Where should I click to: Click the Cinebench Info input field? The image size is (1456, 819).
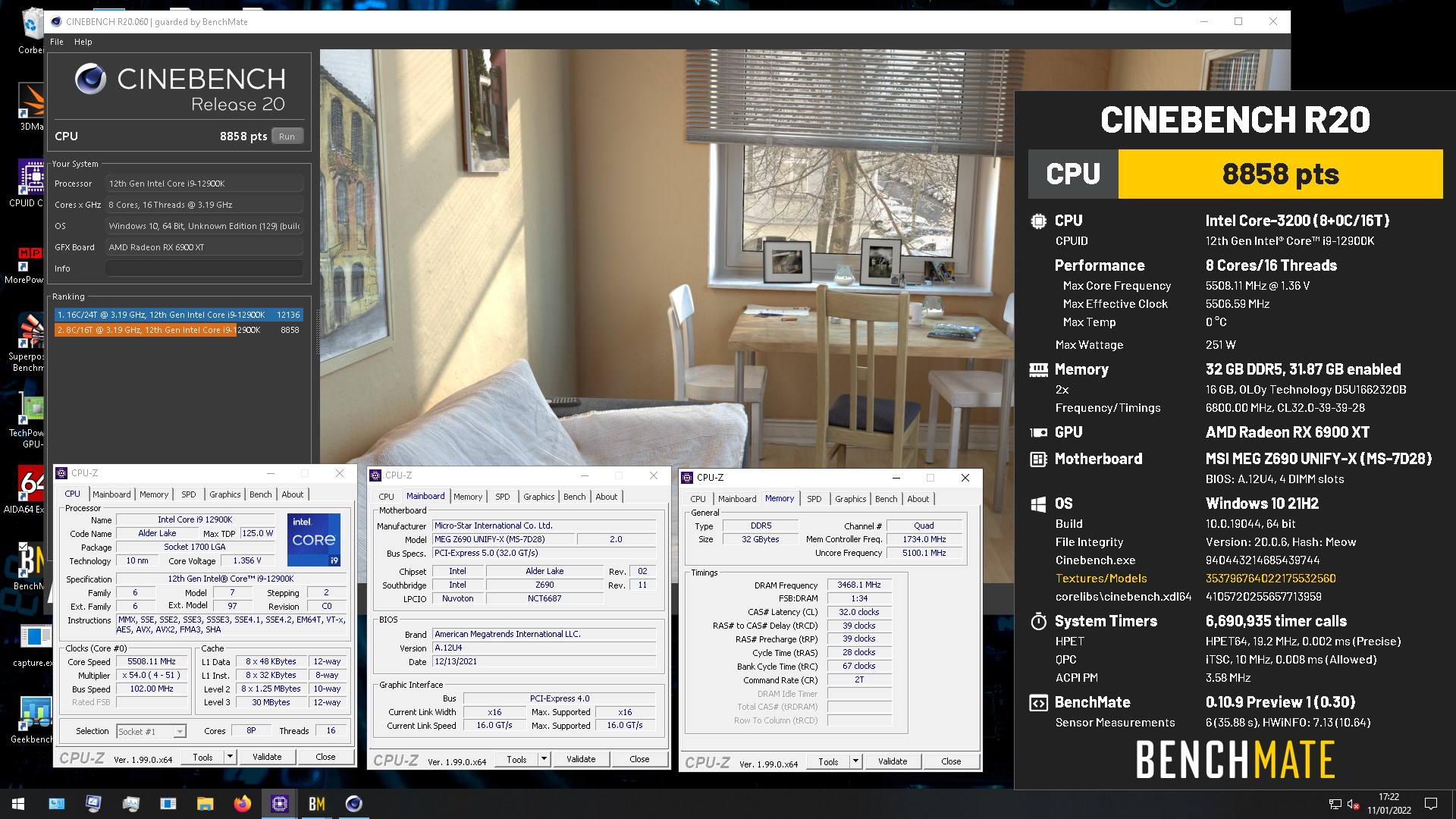click(203, 268)
